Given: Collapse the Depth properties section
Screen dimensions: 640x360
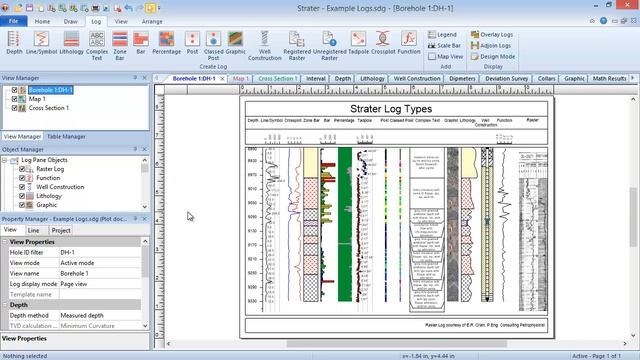Looking at the screenshot, I should tap(5, 305).
